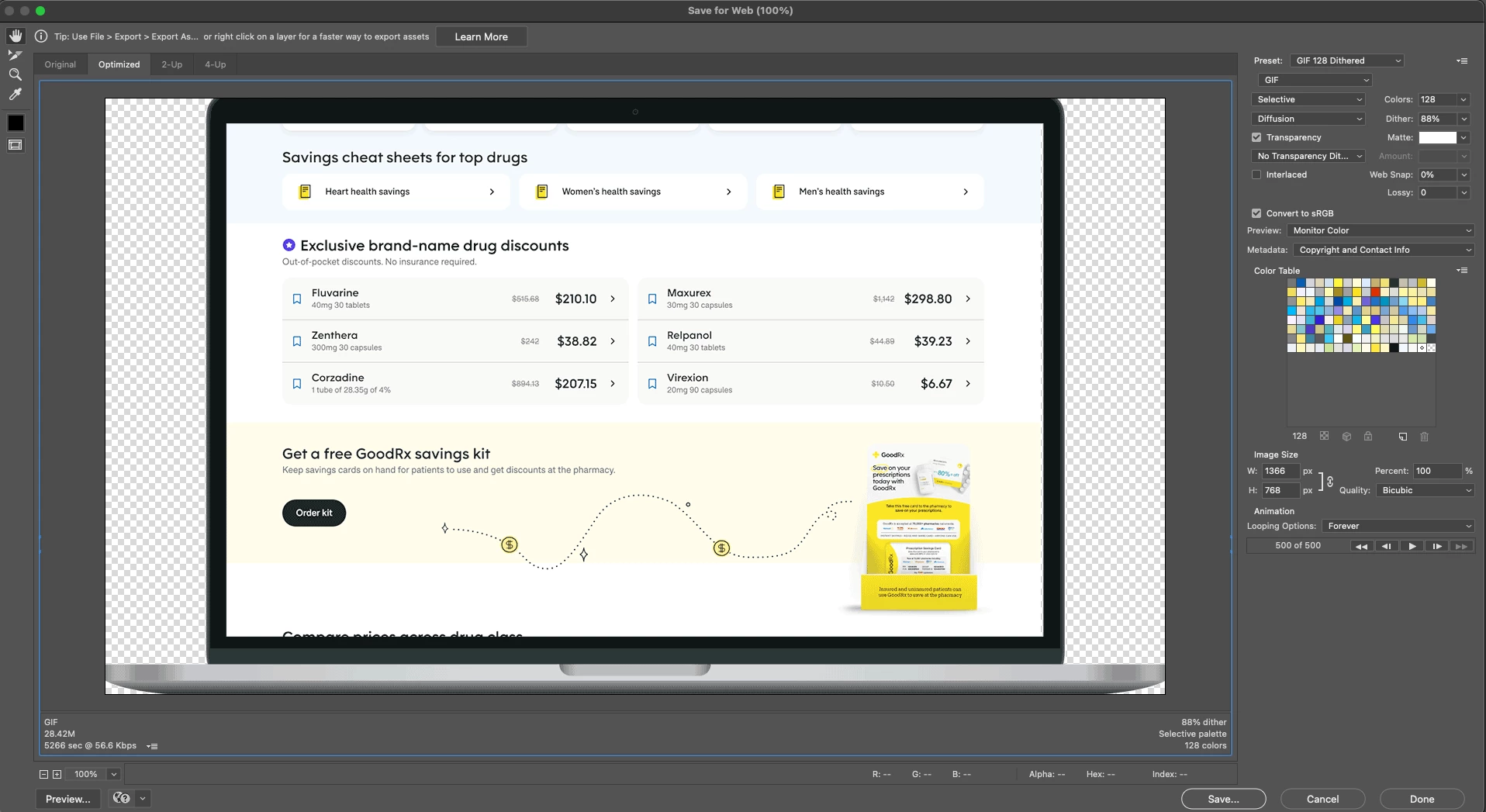Toggle the Transparency checkbox

coord(1256,137)
